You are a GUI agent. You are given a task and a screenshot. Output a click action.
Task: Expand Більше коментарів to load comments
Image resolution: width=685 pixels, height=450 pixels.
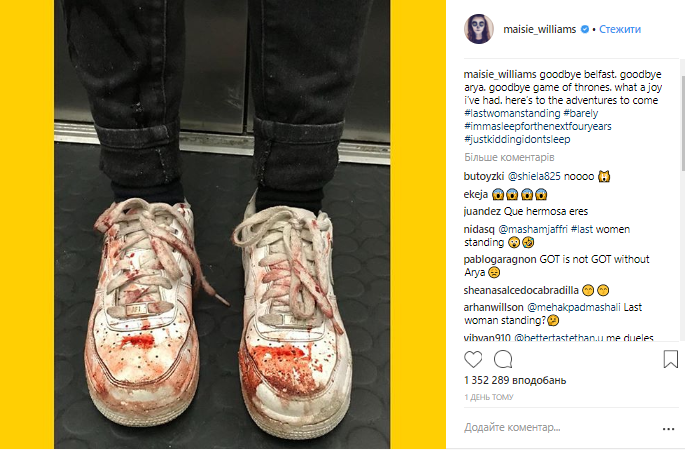coord(509,157)
